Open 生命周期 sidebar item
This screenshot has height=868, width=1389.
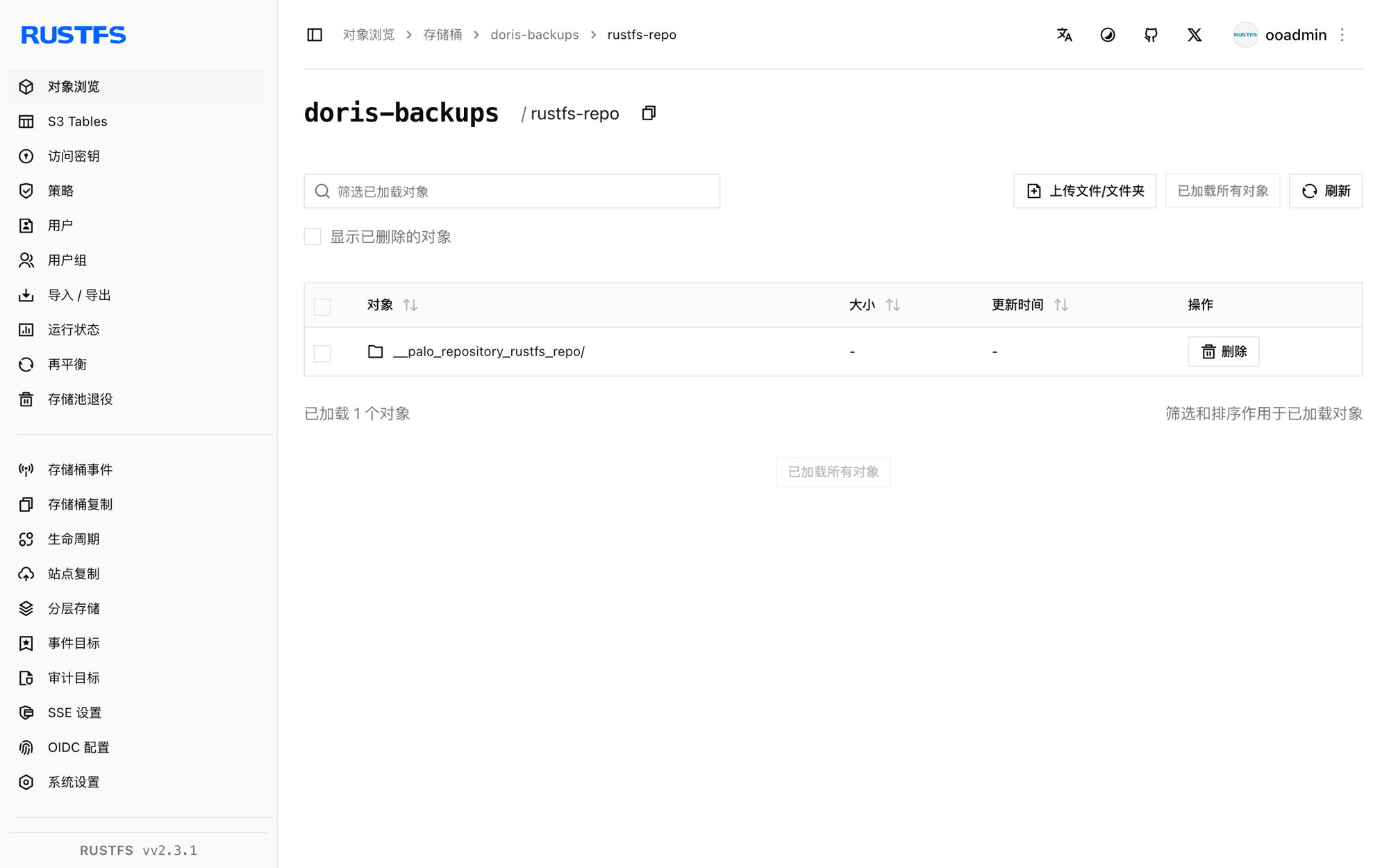[x=136, y=540]
